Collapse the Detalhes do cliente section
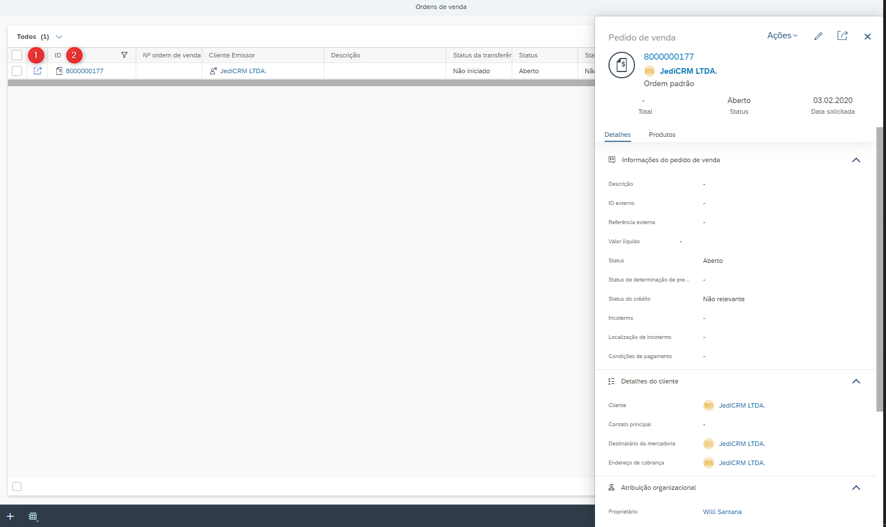The image size is (886, 527). 856,382
